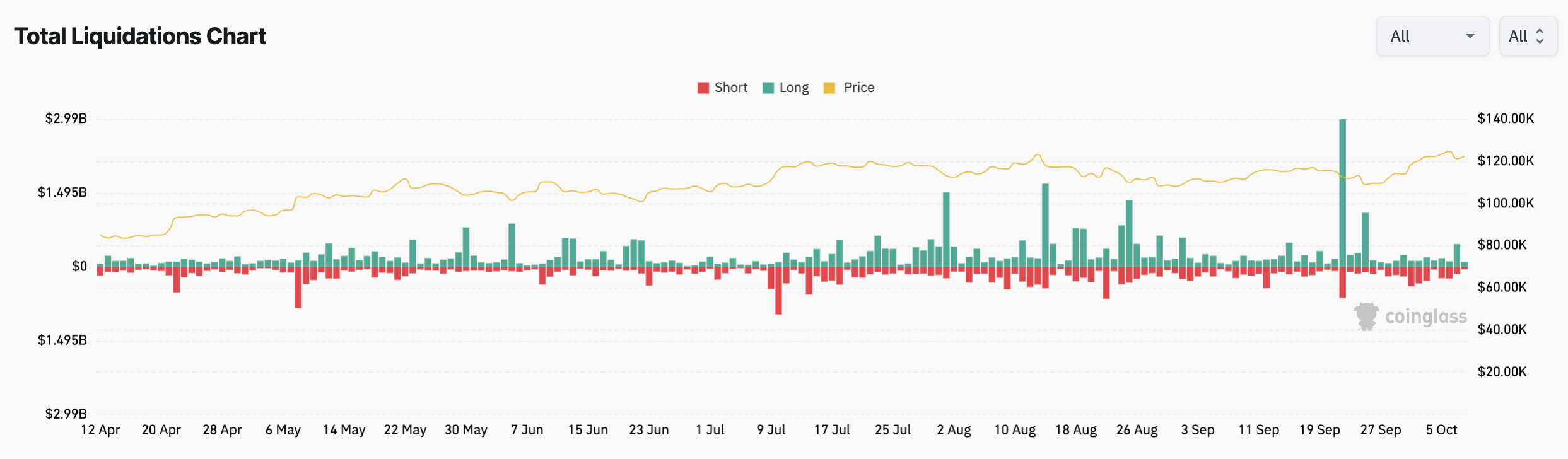Toggle the green Long legend swatch
Viewport: 1568px width, 459px height.
(x=768, y=88)
